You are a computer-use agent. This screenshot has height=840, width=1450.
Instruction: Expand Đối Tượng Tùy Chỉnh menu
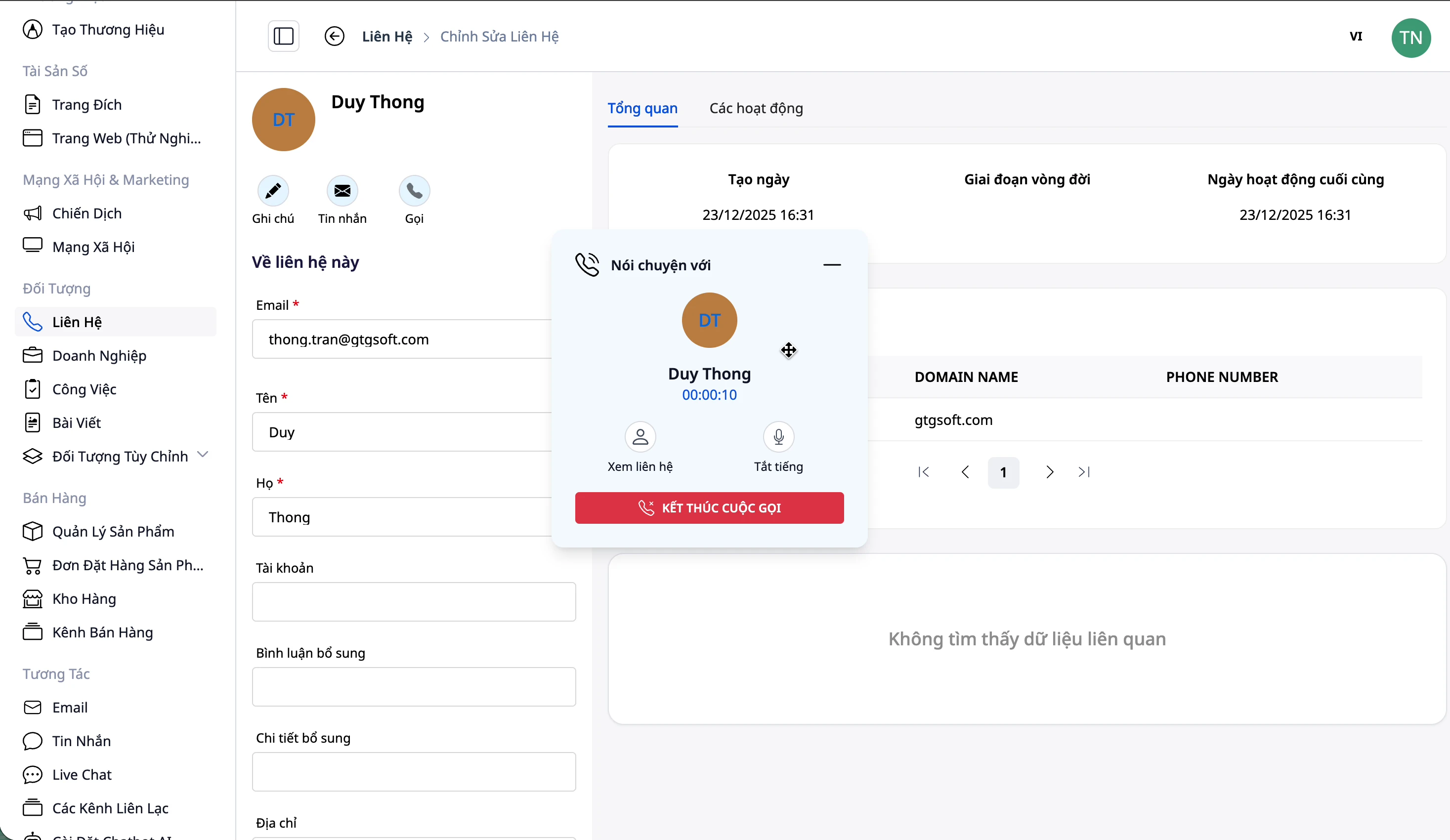[203, 455]
